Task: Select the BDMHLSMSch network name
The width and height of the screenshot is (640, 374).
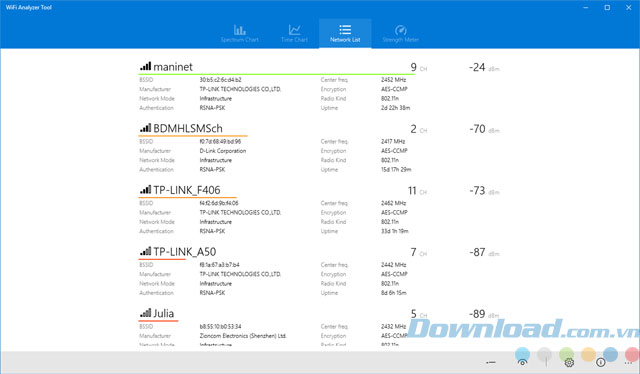Action: tap(188, 129)
